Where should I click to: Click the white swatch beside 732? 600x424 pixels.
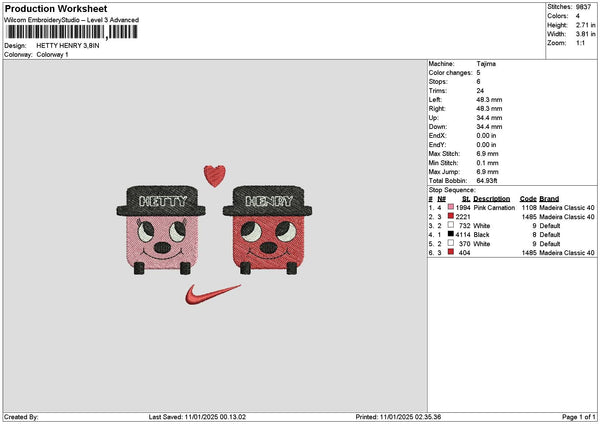(x=451, y=225)
